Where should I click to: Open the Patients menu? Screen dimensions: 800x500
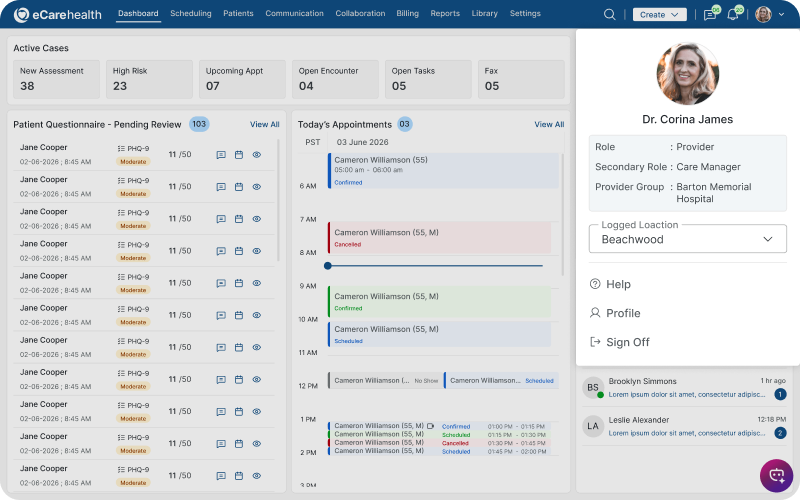tap(238, 14)
